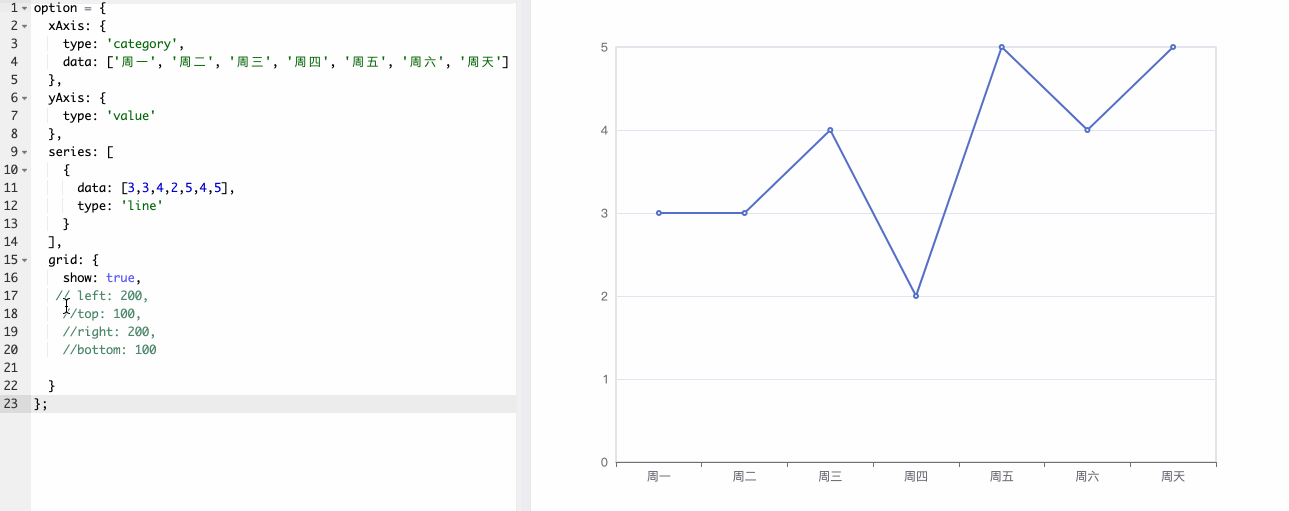The image size is (1289, 511).
Task: Click the 周五 peak data point
Action: 1001,47
